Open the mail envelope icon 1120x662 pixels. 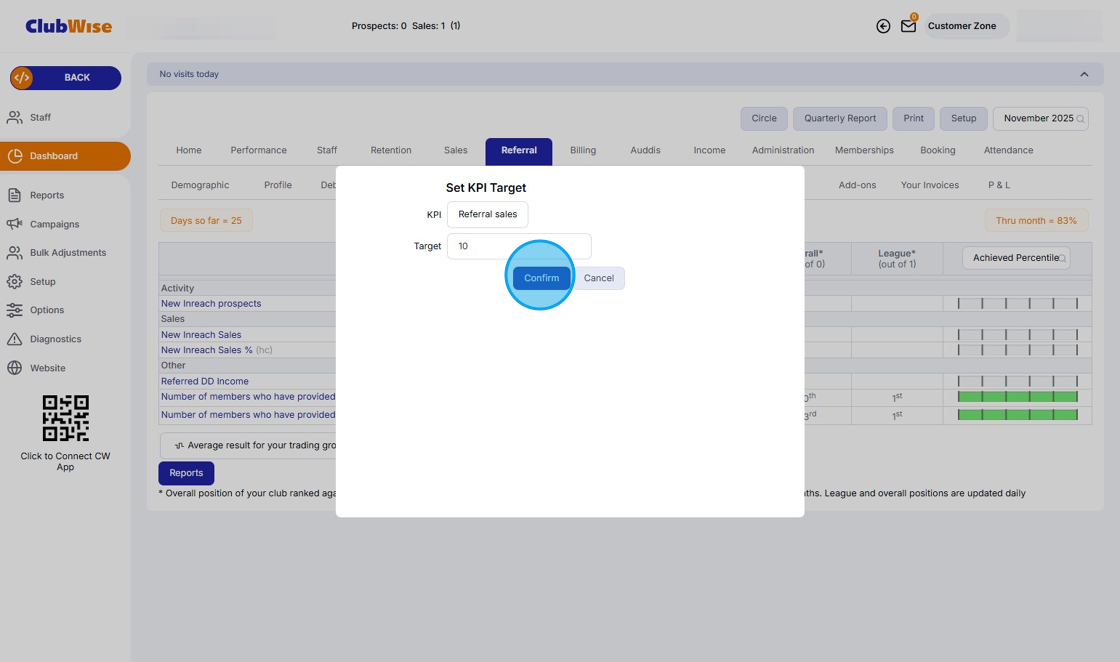tap(908, 26)
